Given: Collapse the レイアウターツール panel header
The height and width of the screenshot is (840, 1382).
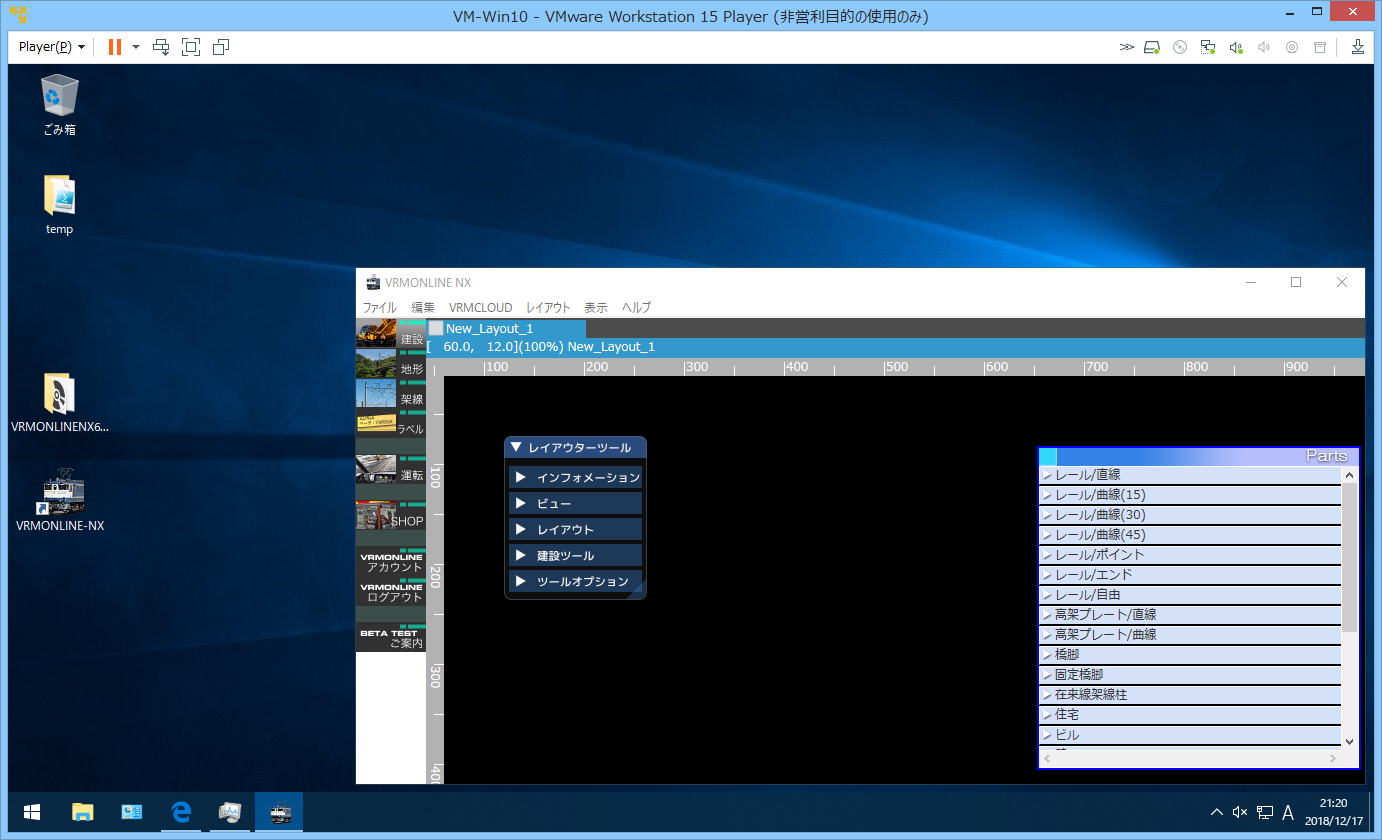Looking at the screenshot, I should [x=575, y=448].
